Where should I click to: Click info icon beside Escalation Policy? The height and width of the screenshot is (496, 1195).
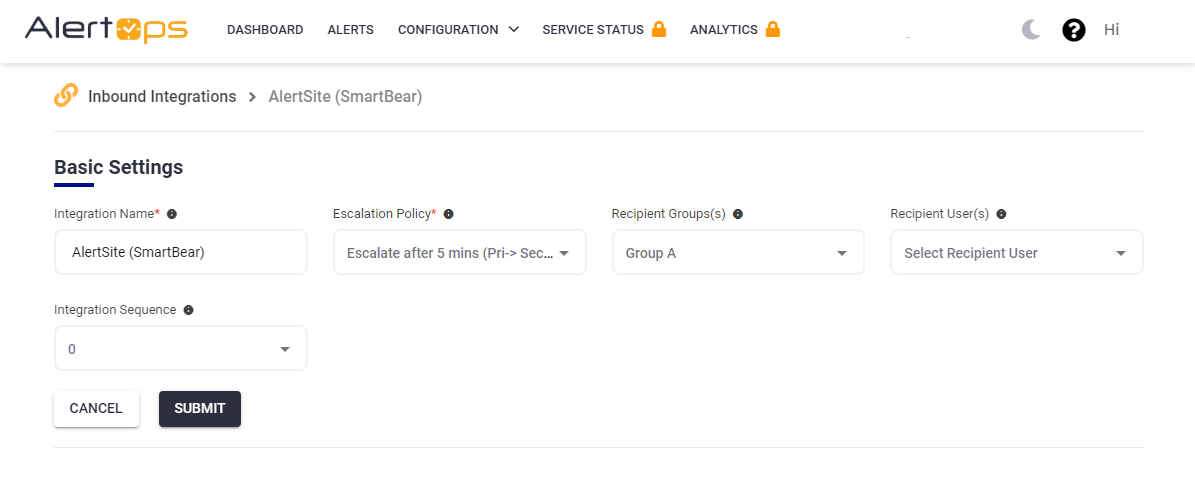[449, 214]
